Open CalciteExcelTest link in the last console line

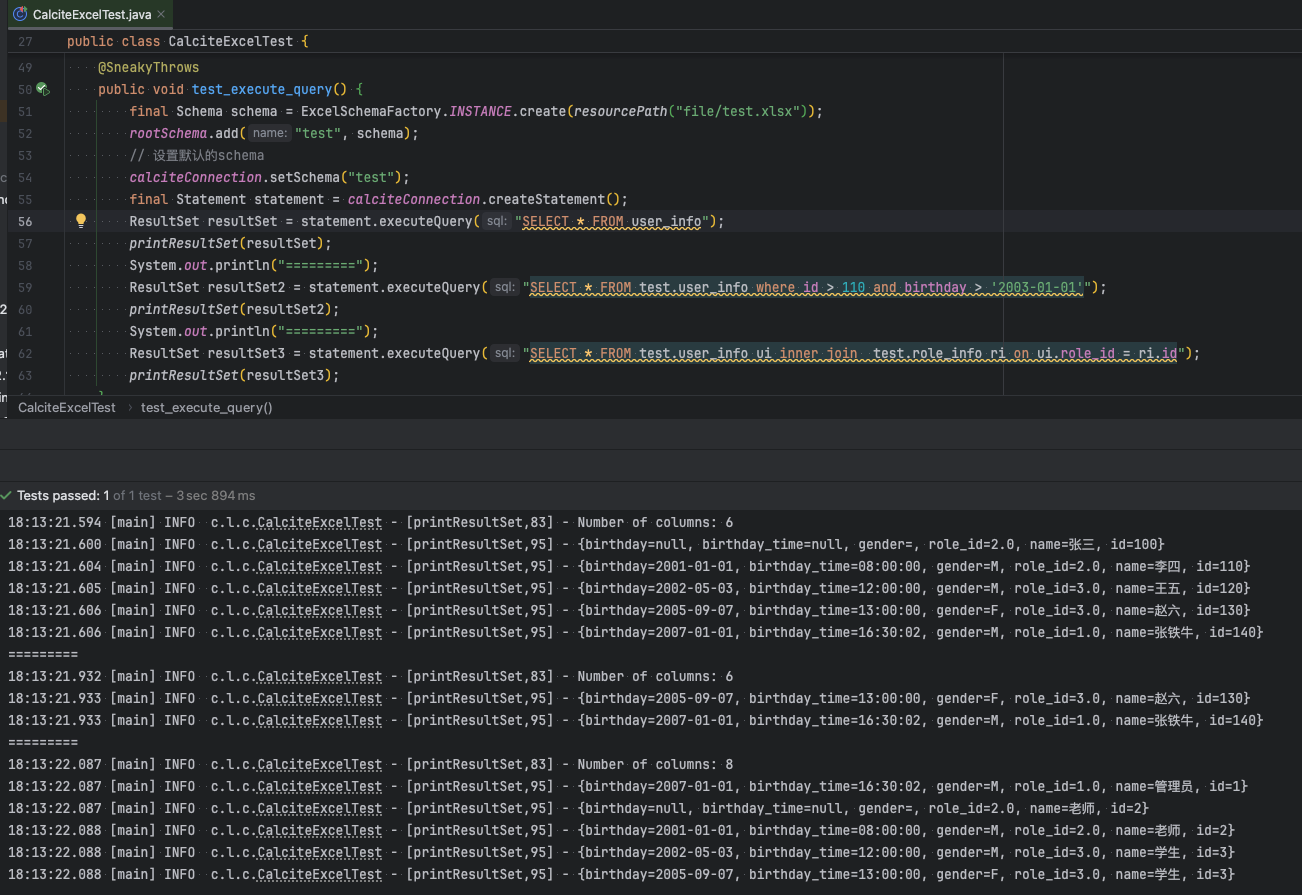click(x=319, y=875)
